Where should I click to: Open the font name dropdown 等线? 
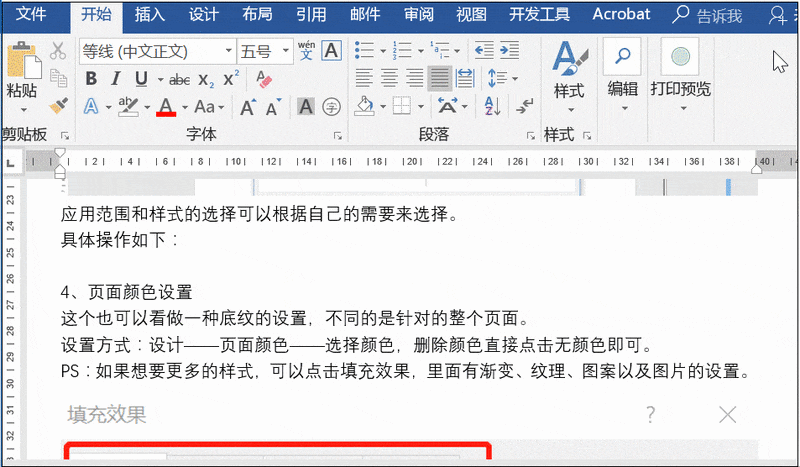228,51
